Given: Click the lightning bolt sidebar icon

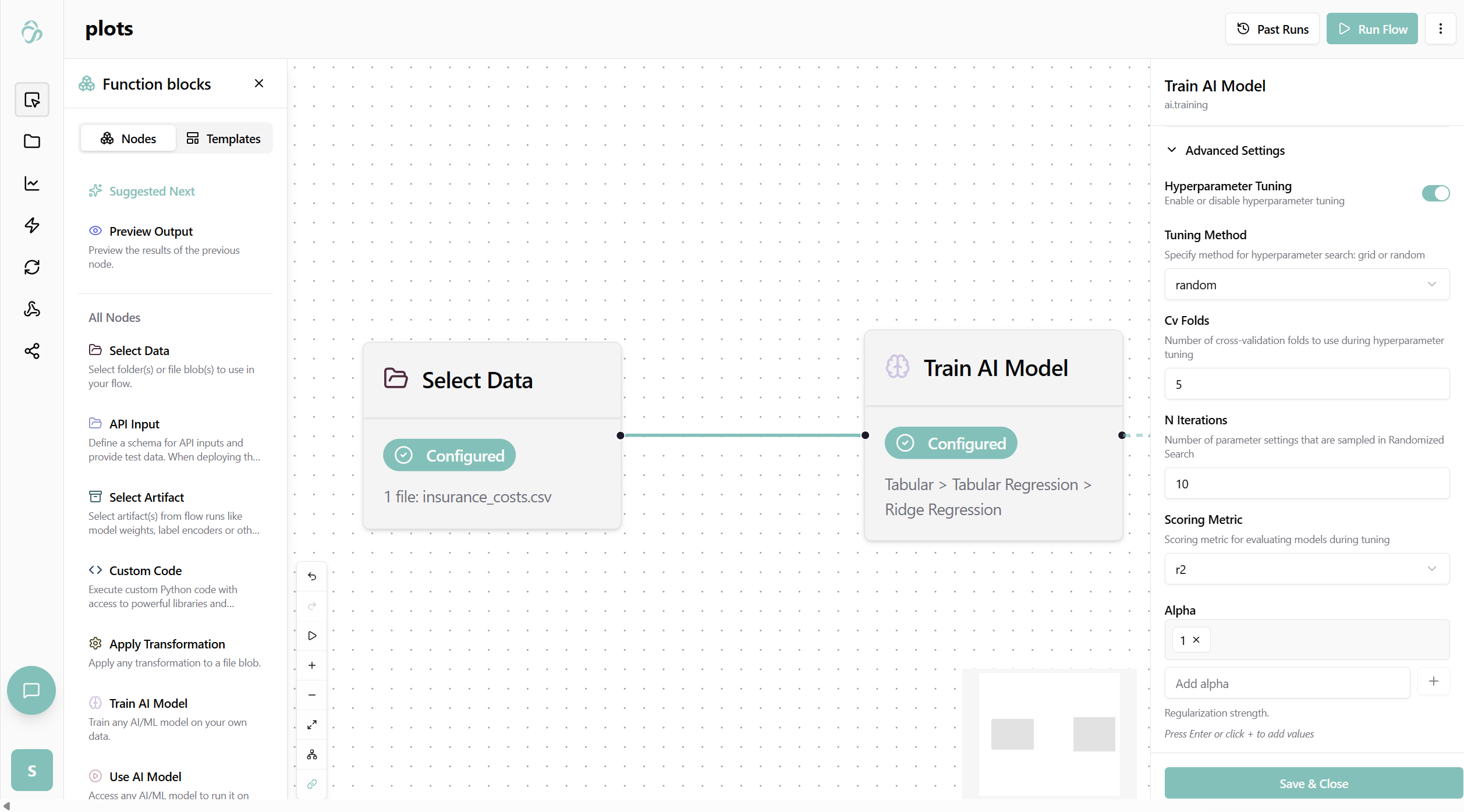Looking at the screenshot, I should [x=32, y=225].
